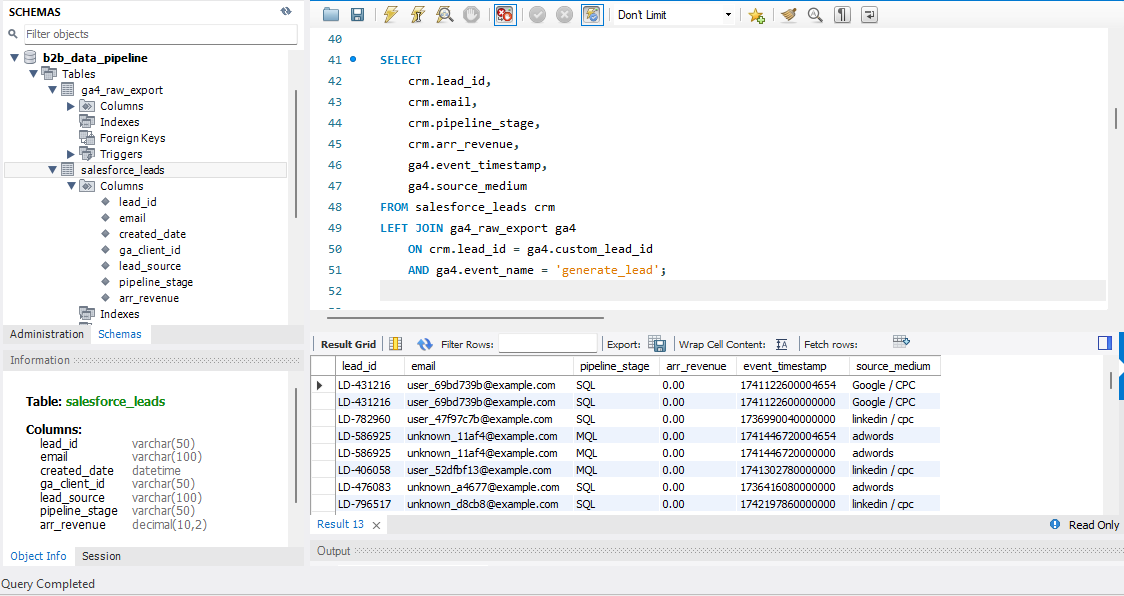
Task: Select the lead_id column in tree
Action: (x=137, y=202)
